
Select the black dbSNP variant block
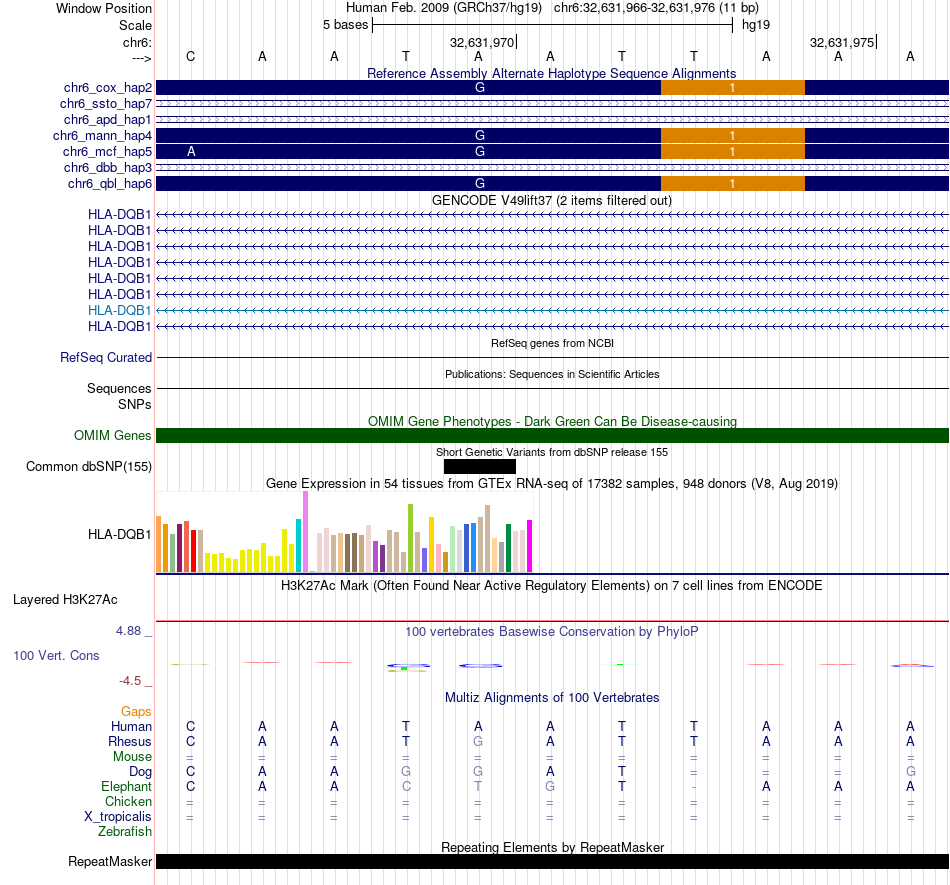click(480, 466)
